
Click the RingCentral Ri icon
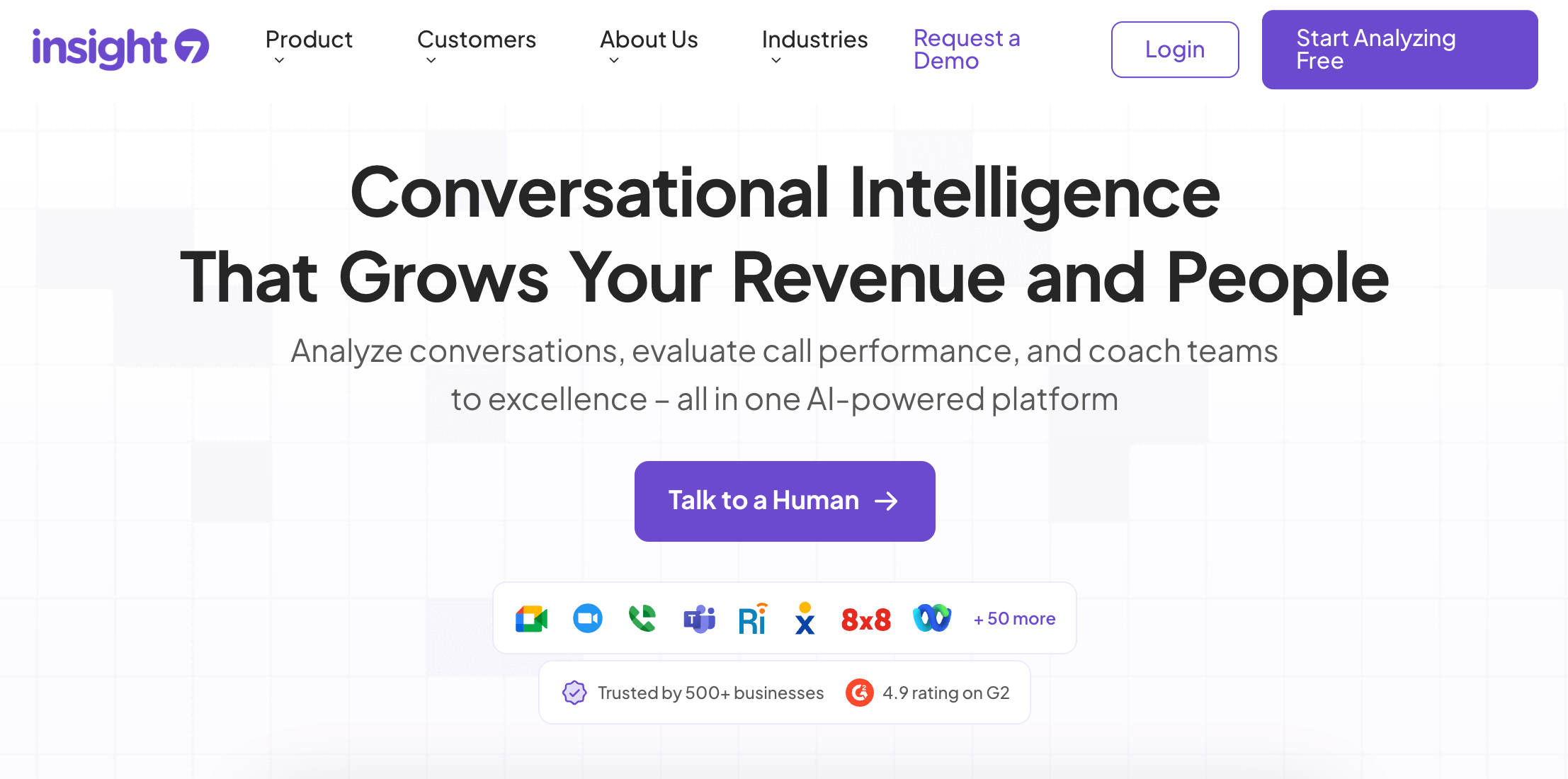pyautogui.click(x=752, y=619)
